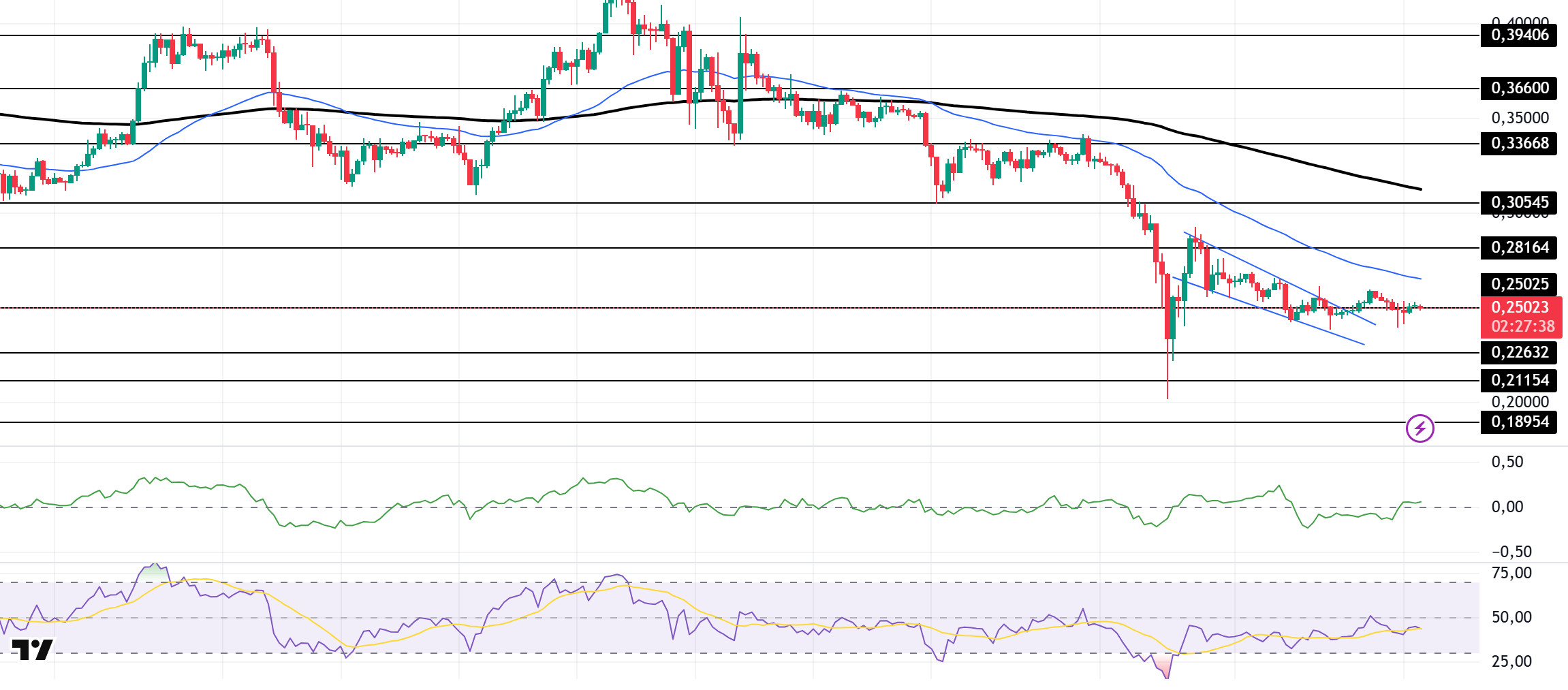Screen dimensions: 1568x690
Task: Click the 75,00 RSI scale value
Action: pos(1511,573)
